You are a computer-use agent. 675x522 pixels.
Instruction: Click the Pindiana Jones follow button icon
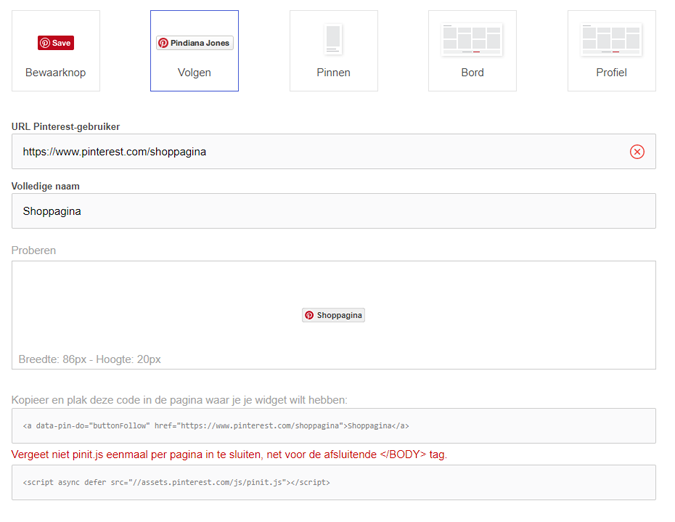coord(195,43)
